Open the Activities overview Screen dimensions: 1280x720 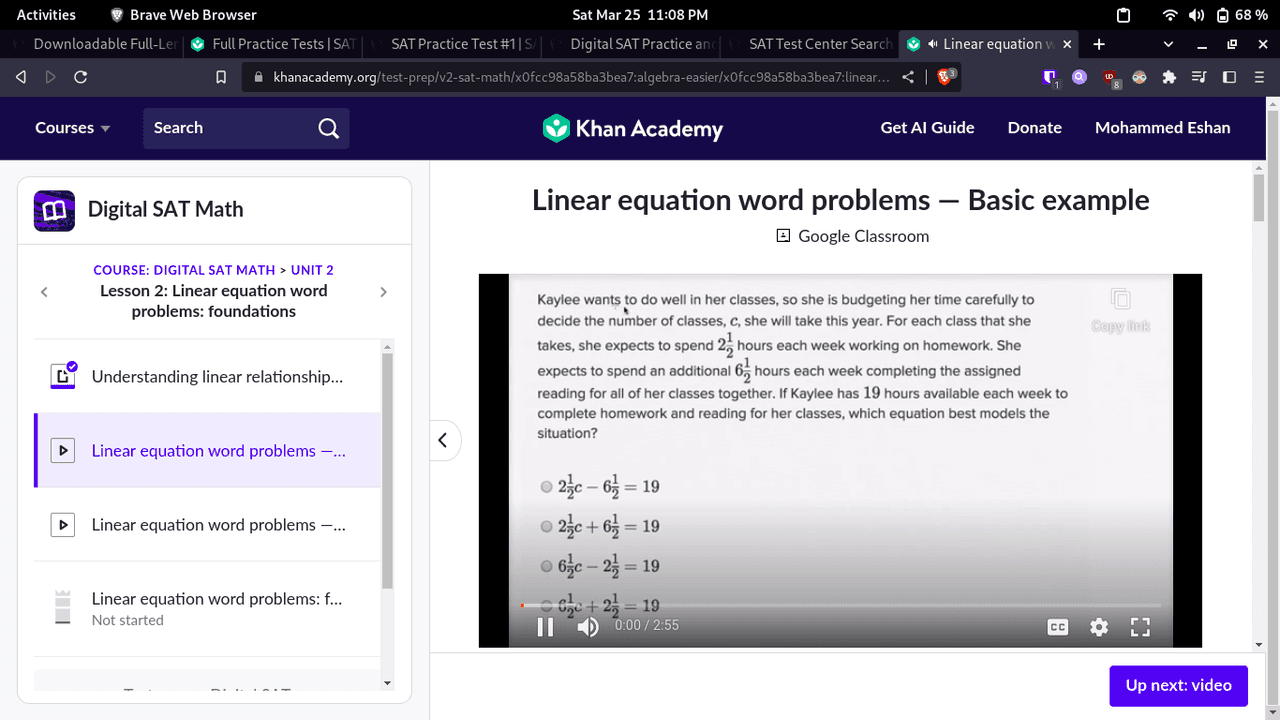click(46, 15)
